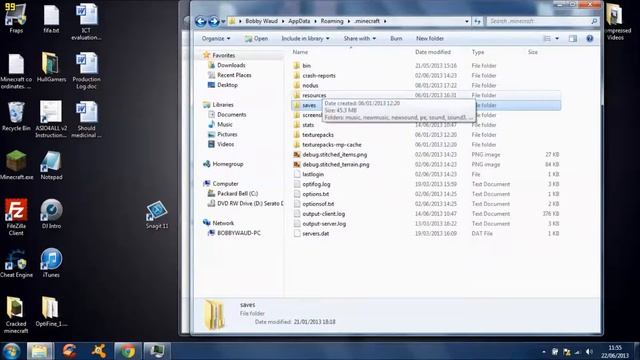Open the OptiFine_1 archive icon
Viewport: 640px width, 360px height.
[51, 312]
